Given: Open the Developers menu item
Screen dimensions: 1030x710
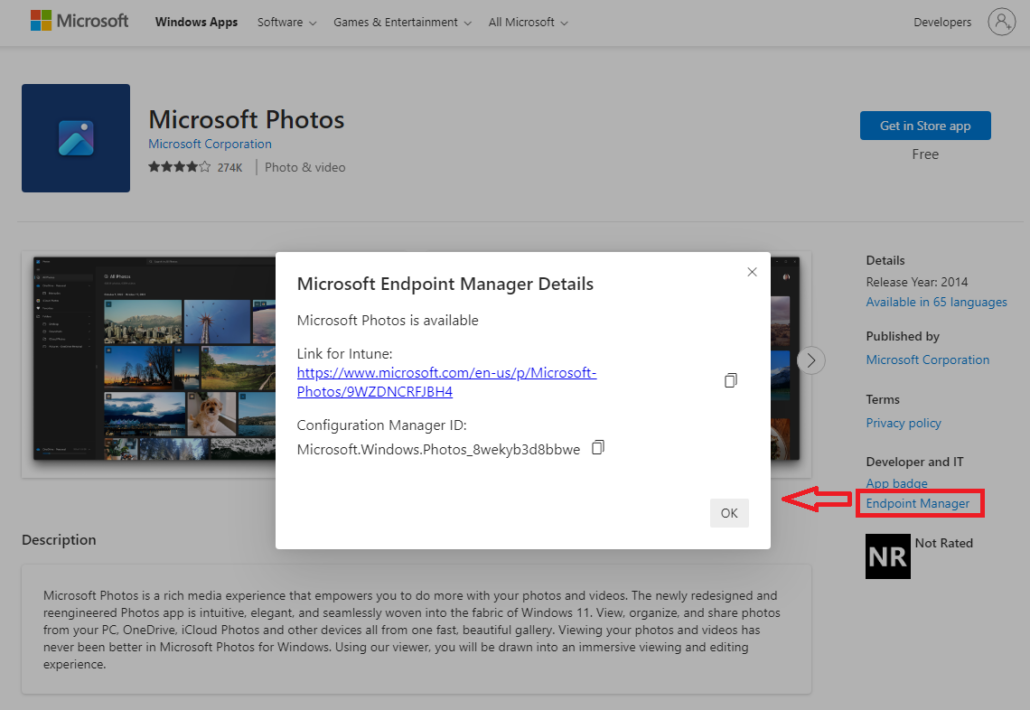Looking at the screenshot, I should click(942, 22).
